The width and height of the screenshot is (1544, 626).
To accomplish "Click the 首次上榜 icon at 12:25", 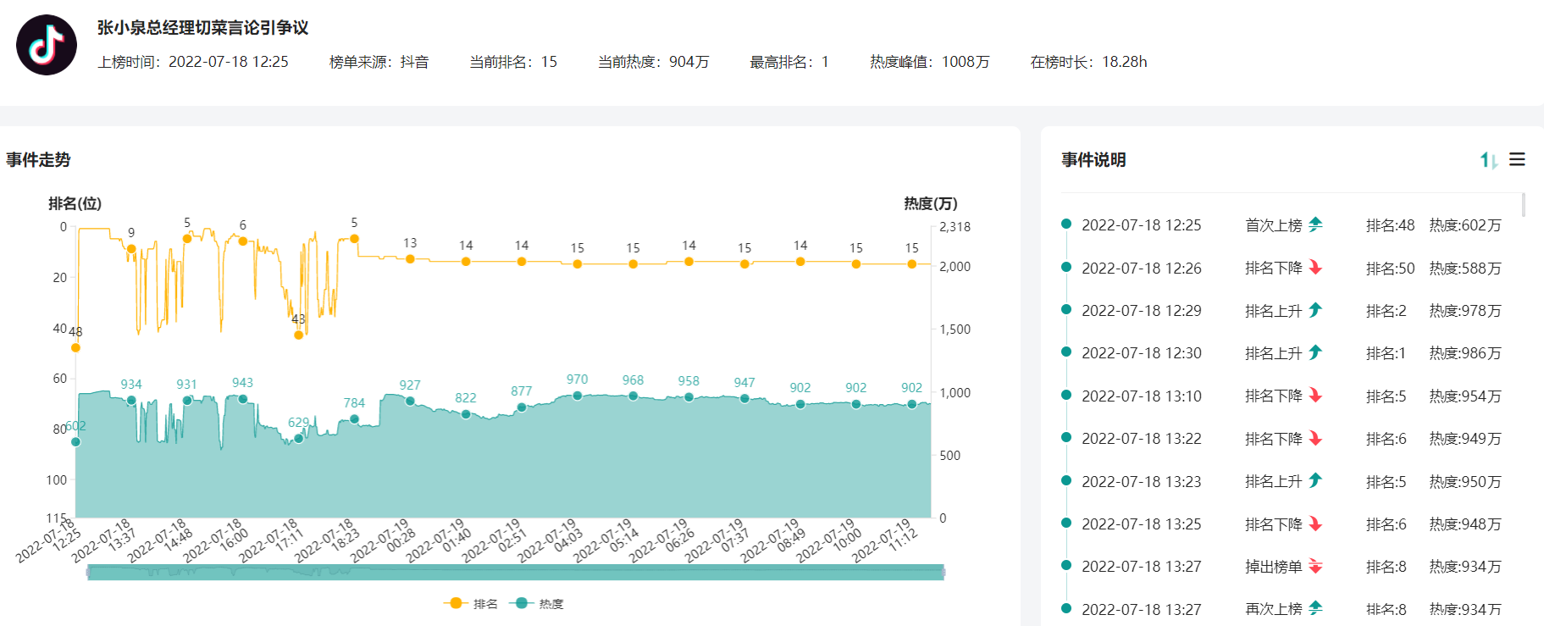I will click(x=1315, y=225).
